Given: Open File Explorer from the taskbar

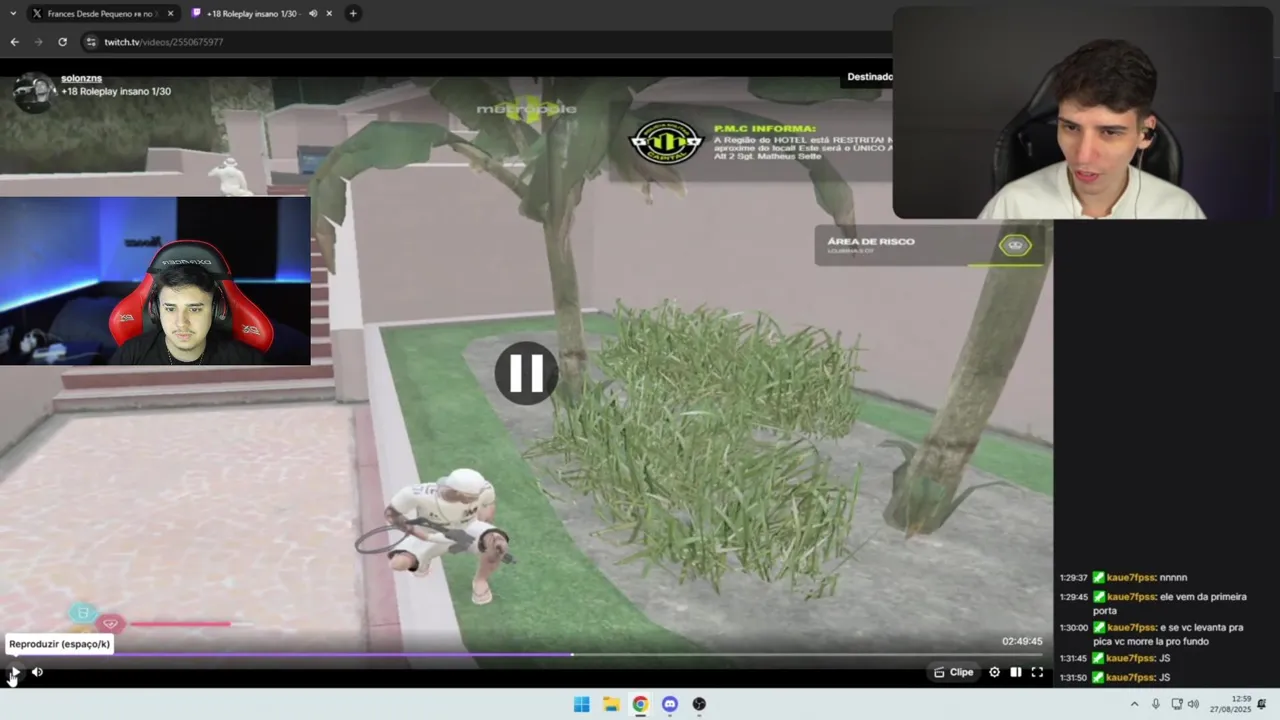Looking at the screenshot, I should pos(611,704).
